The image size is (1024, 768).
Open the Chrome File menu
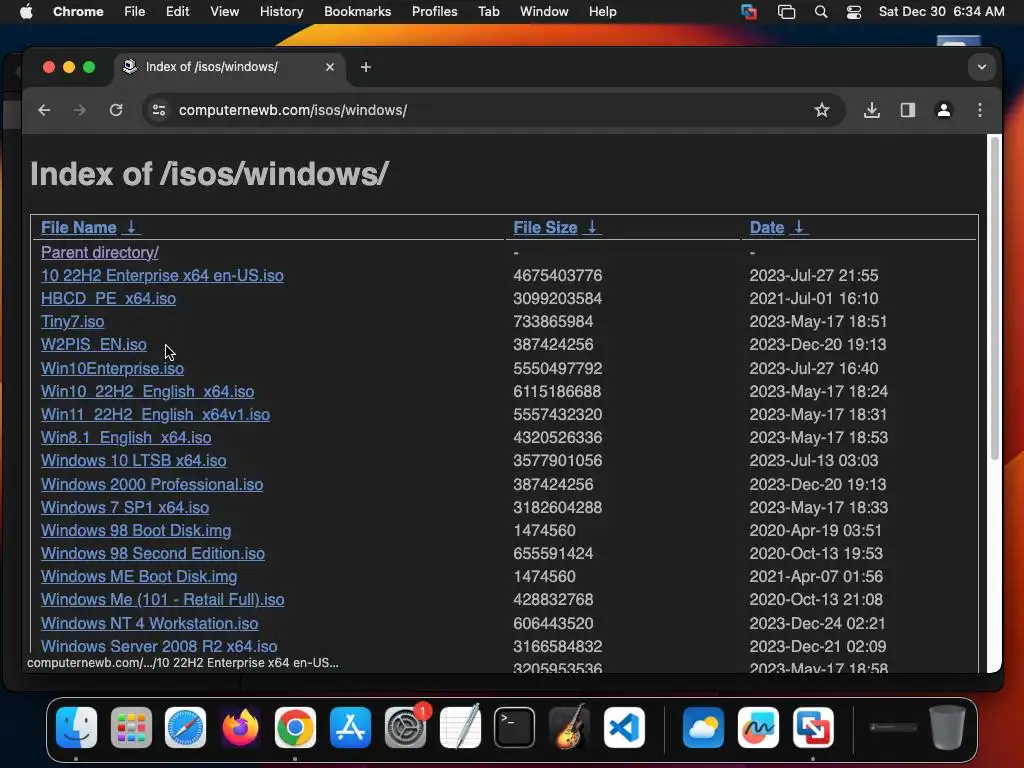coord(135,12)
